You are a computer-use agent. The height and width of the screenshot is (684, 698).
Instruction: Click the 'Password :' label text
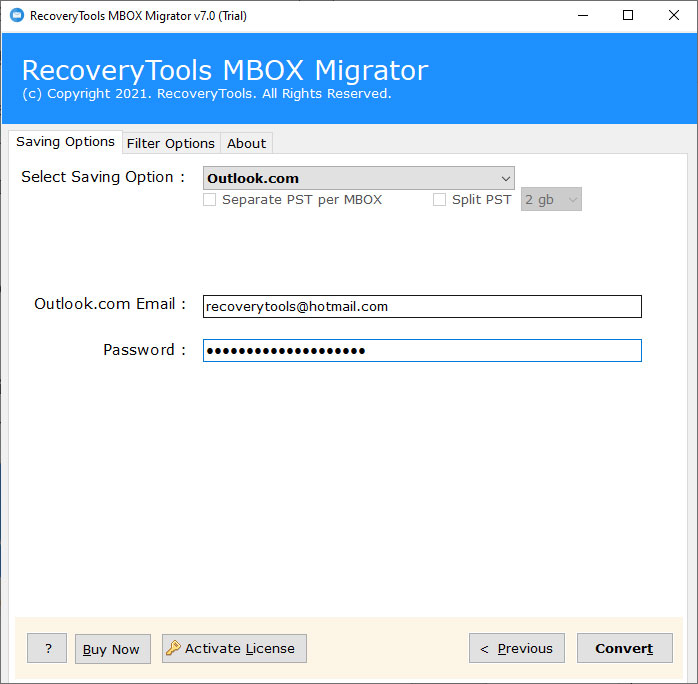pos(145,349)
